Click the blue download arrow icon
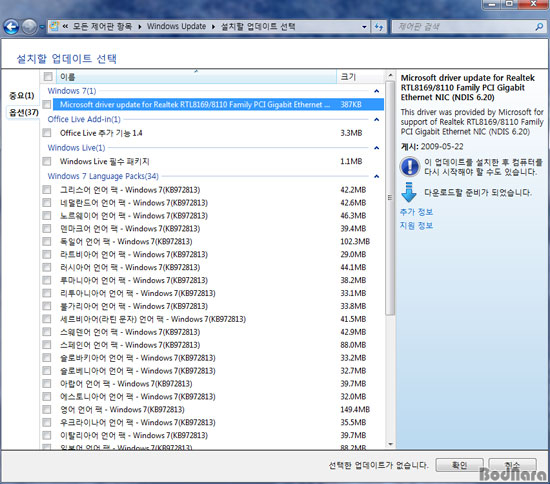The height and width of the screenshot is (484, 550). click(x=408, y=192)
